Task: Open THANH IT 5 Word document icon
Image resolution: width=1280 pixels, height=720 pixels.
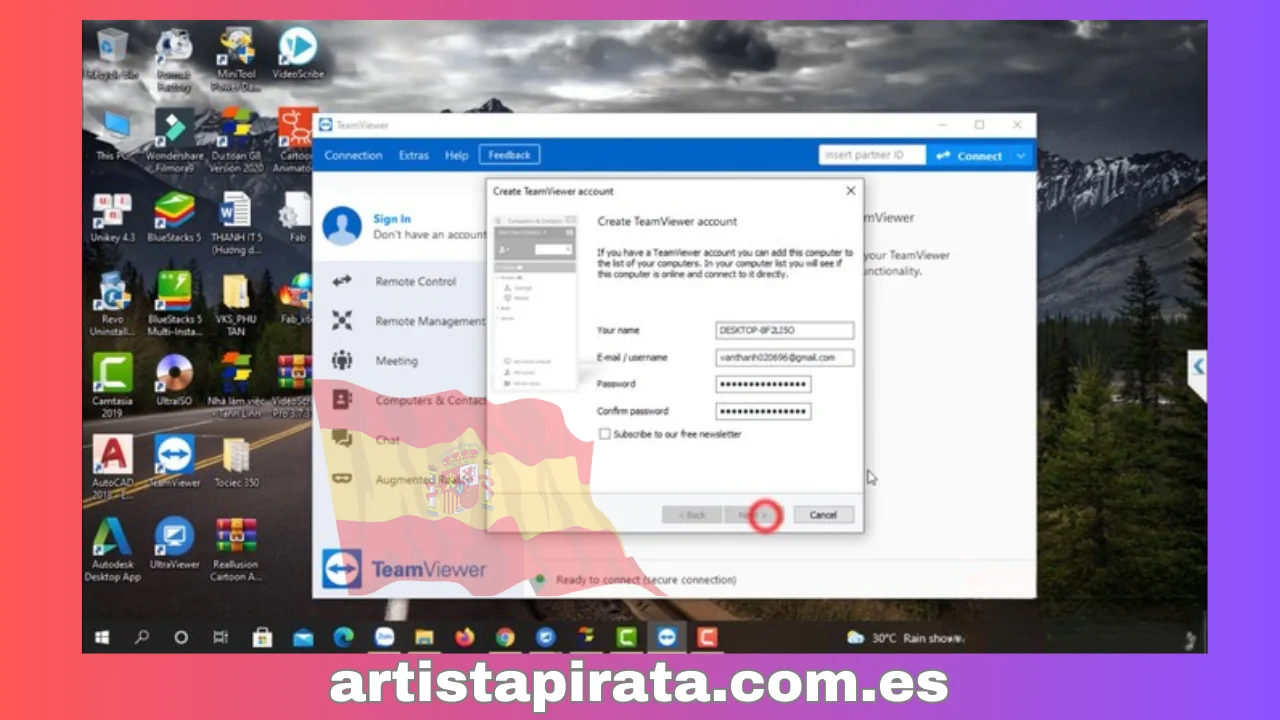Action: coord(236,222)
